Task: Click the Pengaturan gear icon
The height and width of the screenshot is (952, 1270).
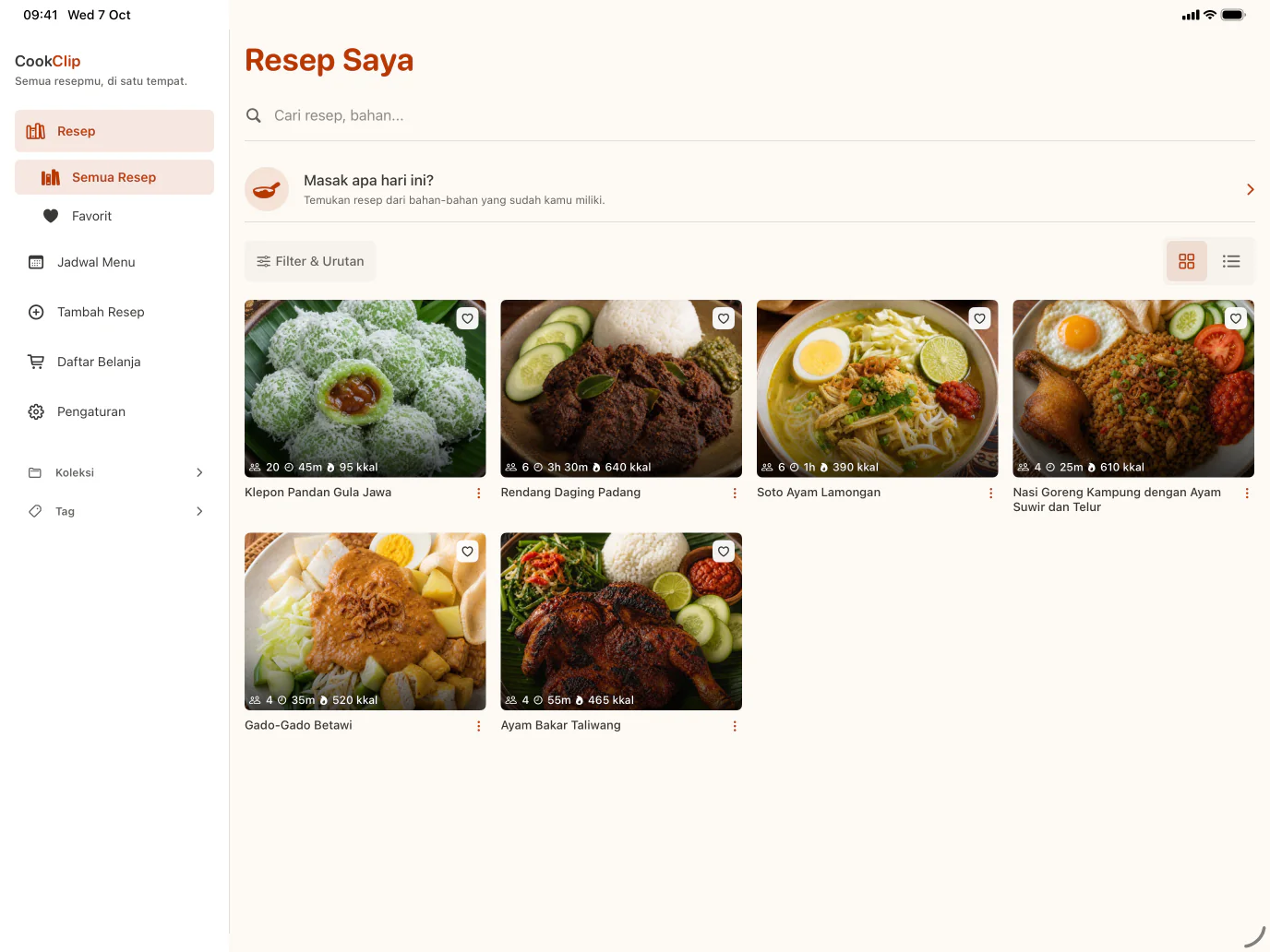Action: click(36, 411)
